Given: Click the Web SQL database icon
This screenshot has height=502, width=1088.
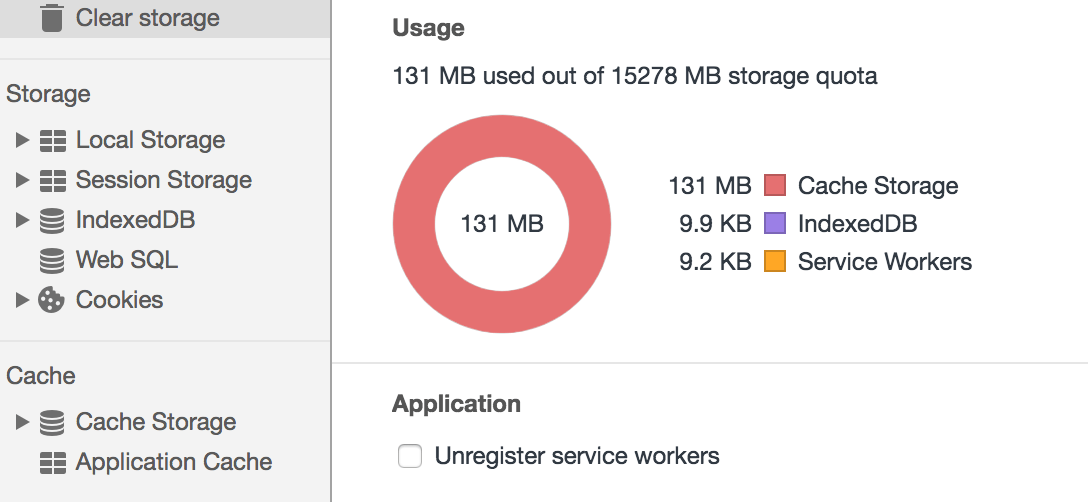Looking at the screenshot, I should [x=52, y=261].
